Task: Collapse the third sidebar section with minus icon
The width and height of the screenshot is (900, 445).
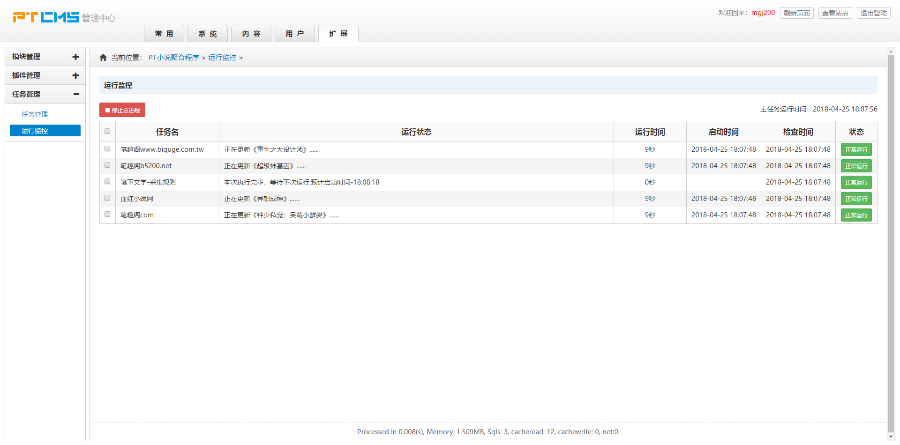Action: 76,94
